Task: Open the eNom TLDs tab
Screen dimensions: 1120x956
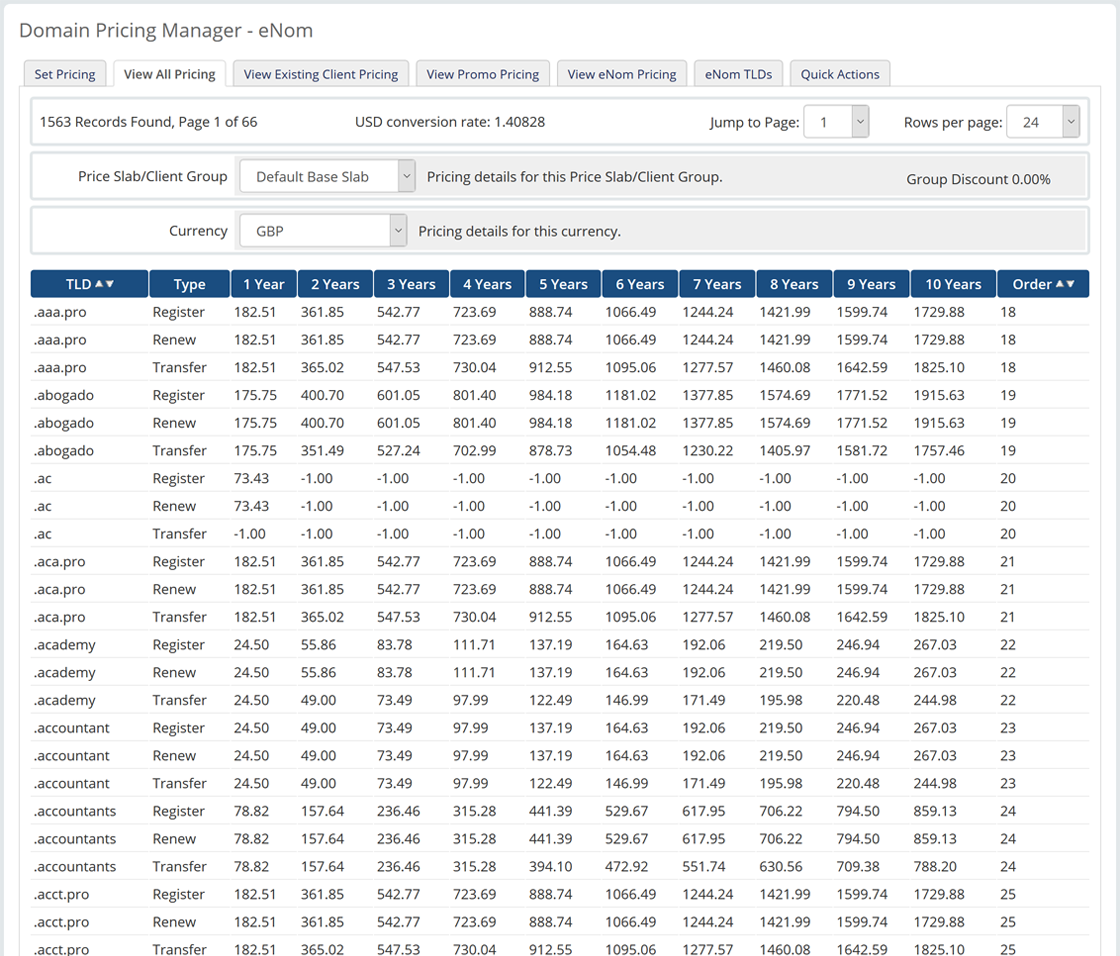Action: click(738, 74)
